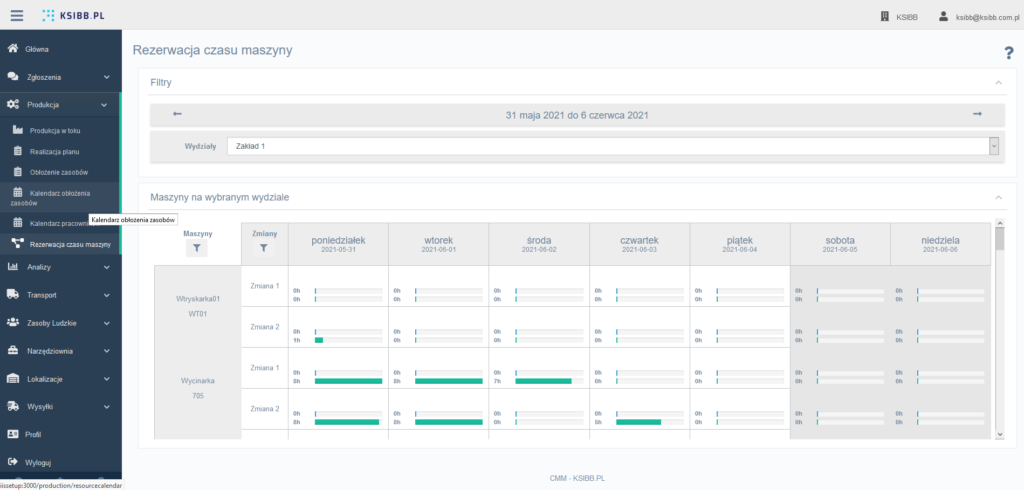Image resolution: width=1024 pixels, height=490 pixels.
Task: Expand the Transport sidebar menu
Action: coord(60,295)
